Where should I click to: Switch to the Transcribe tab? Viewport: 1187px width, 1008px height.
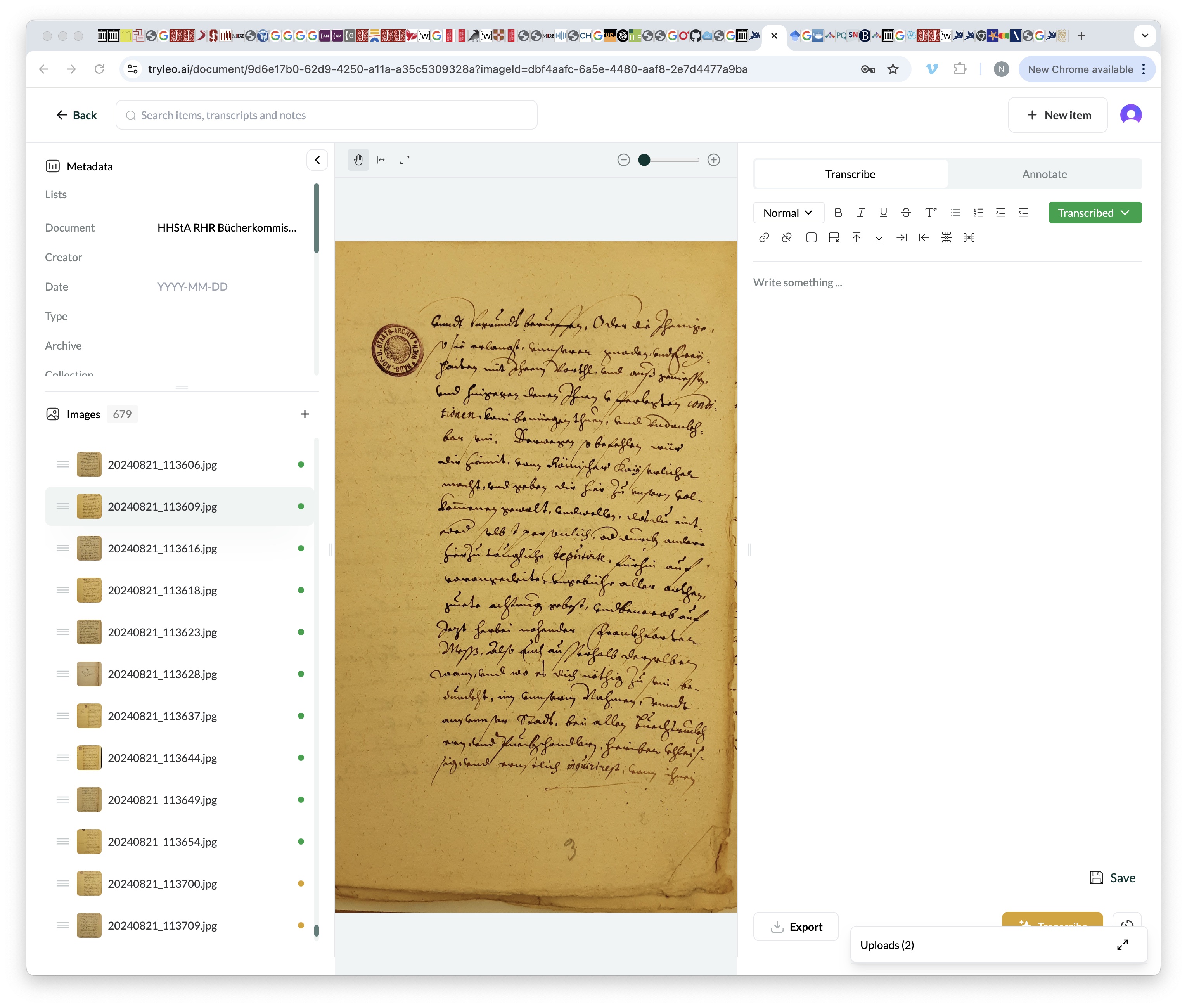pos(850,174)
